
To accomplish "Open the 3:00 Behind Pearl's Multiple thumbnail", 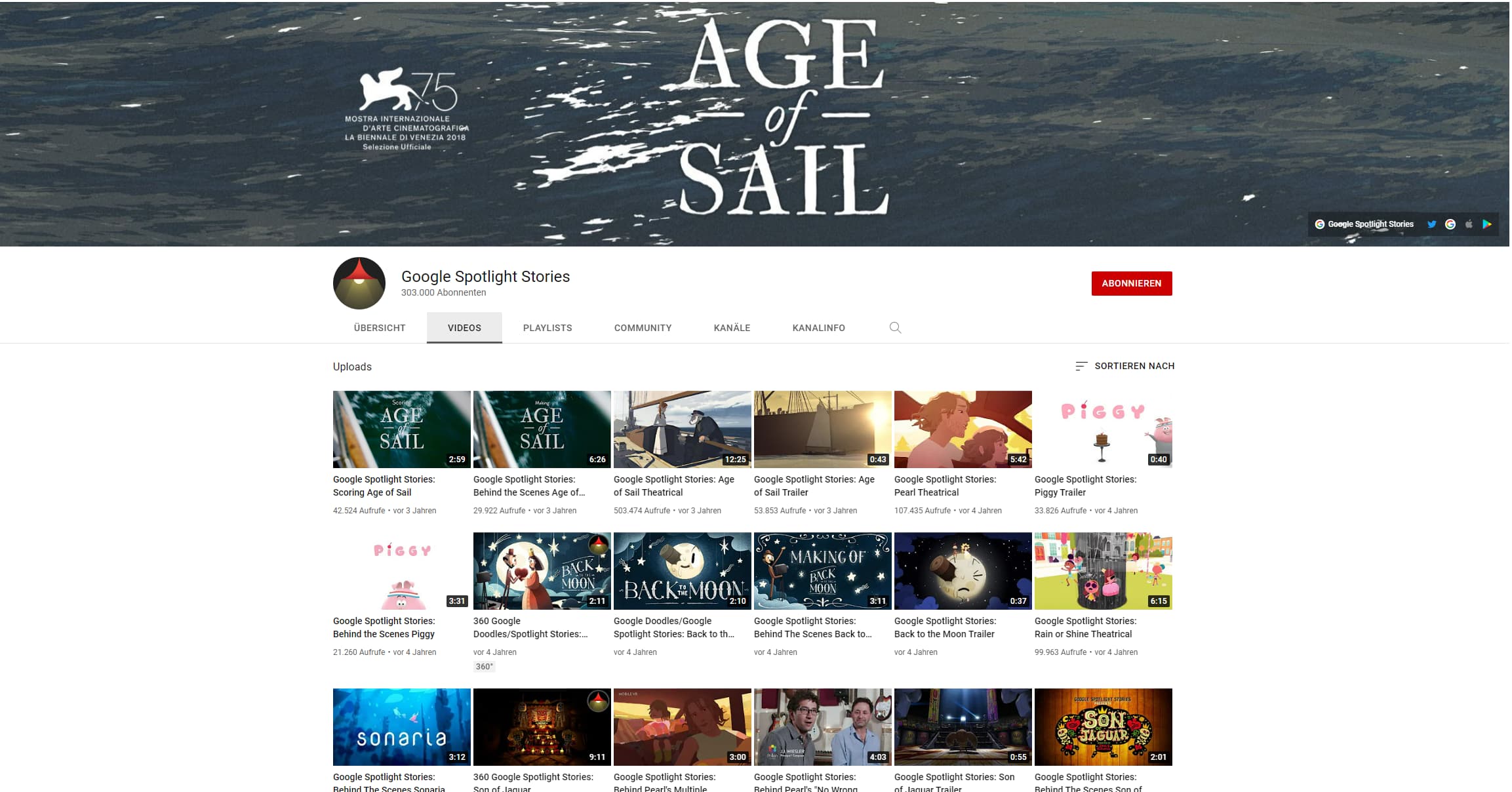I will [683, 727].
